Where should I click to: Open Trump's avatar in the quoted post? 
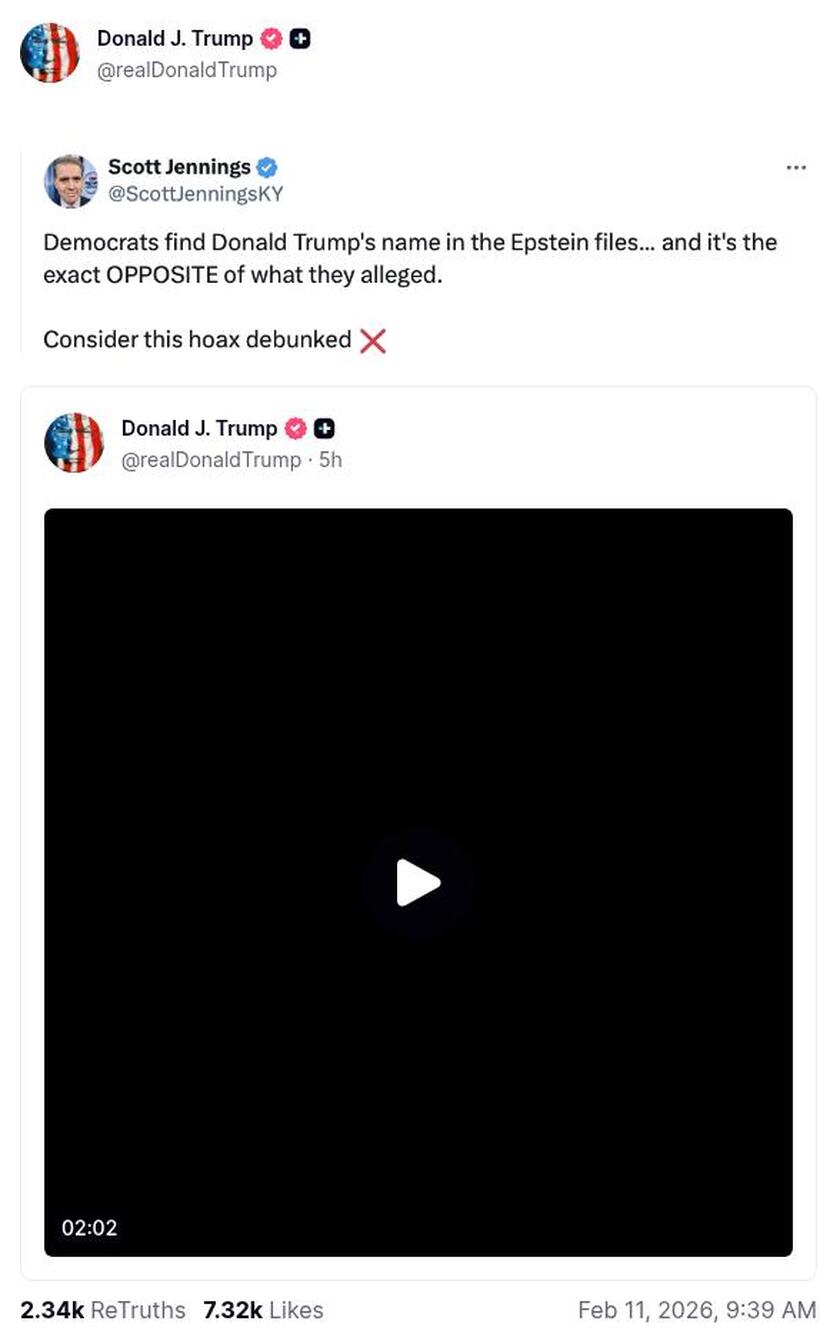coord(74,441)
